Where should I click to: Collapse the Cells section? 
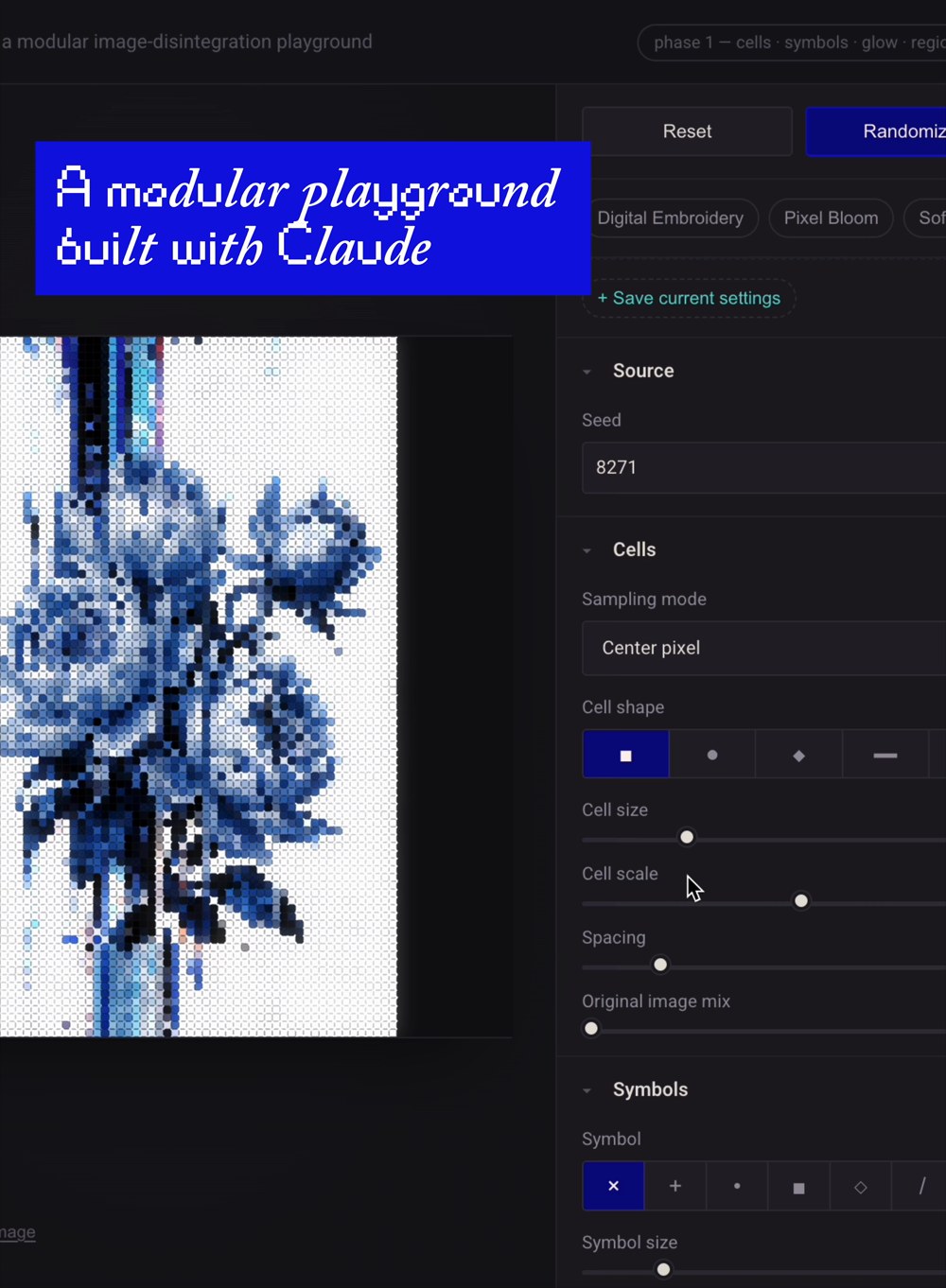(587, 550)
